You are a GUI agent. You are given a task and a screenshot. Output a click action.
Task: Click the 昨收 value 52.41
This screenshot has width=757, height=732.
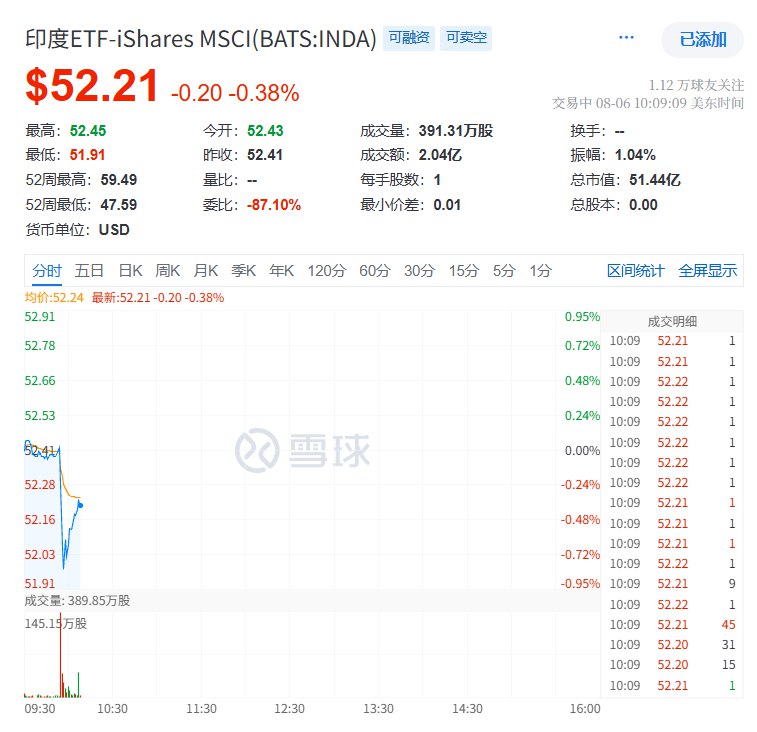(265, 155)
